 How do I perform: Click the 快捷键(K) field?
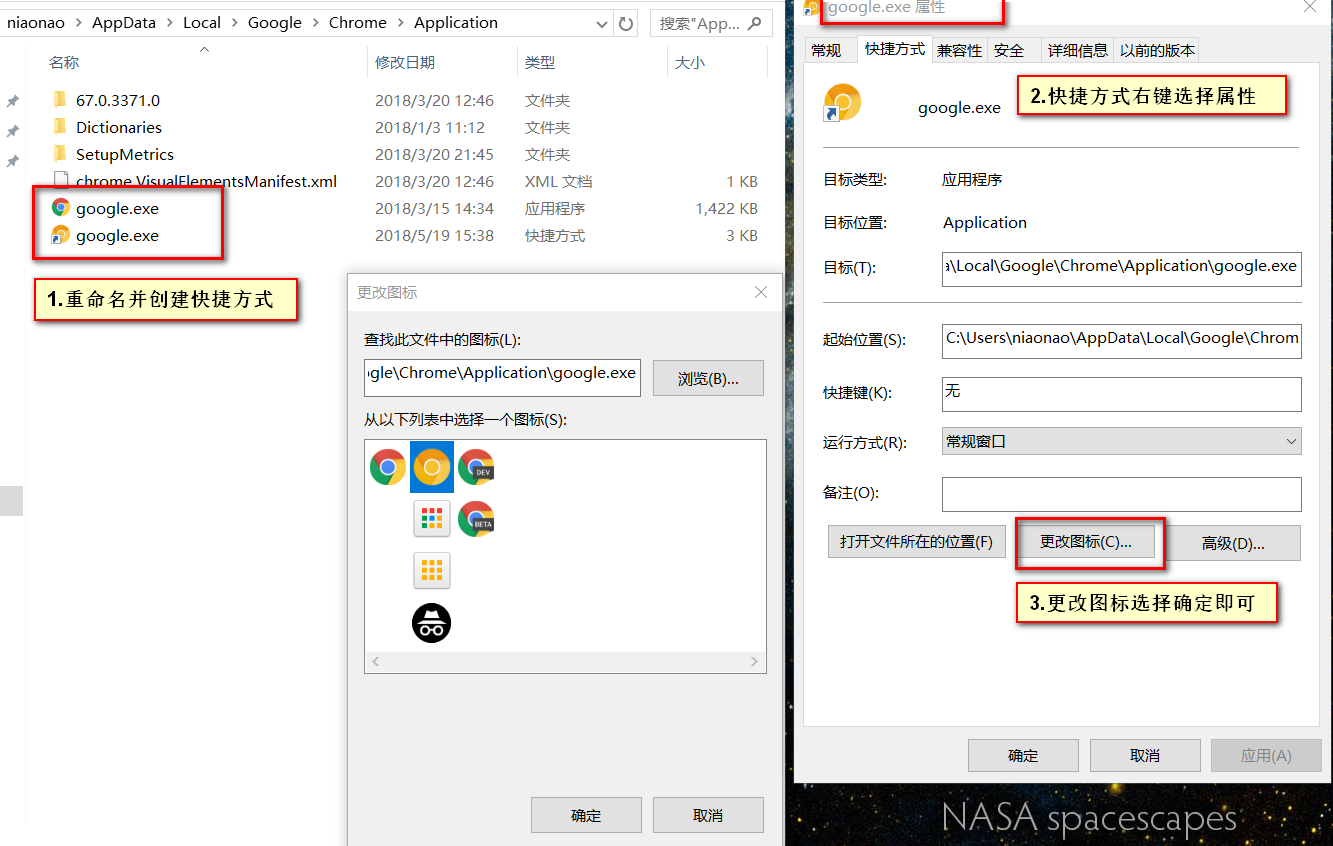pyautogui.click(x=1122, y=393)
